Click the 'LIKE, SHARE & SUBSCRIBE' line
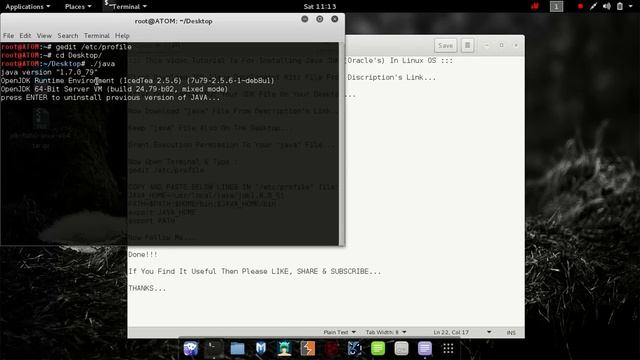640x360 pixels. [254, 271]
